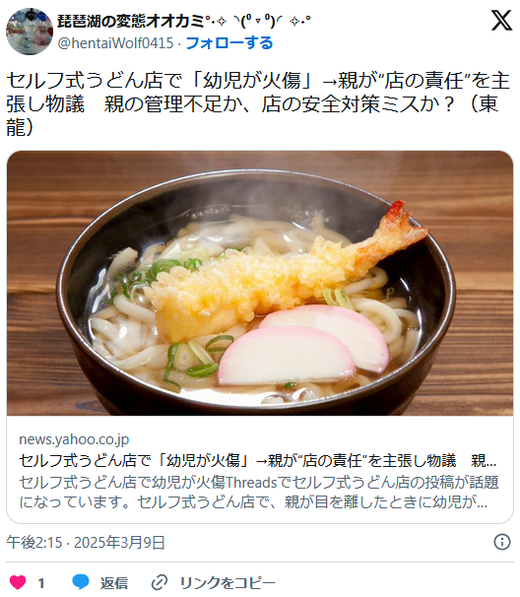Screen dimensions: 520x597
Task: Open the timestamp 午後2:15 · 2025年3月9日
Action: pos(85,542)
